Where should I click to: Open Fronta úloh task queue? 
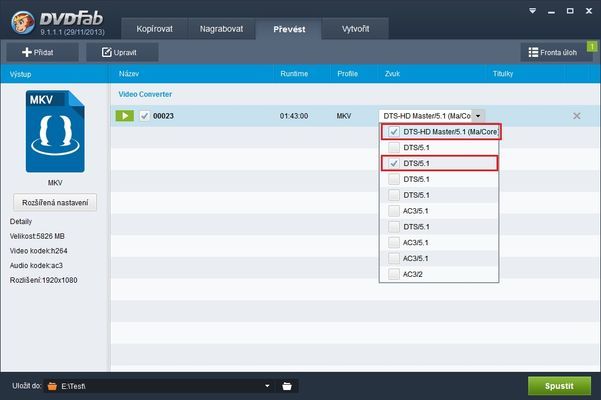coord(554,52)
